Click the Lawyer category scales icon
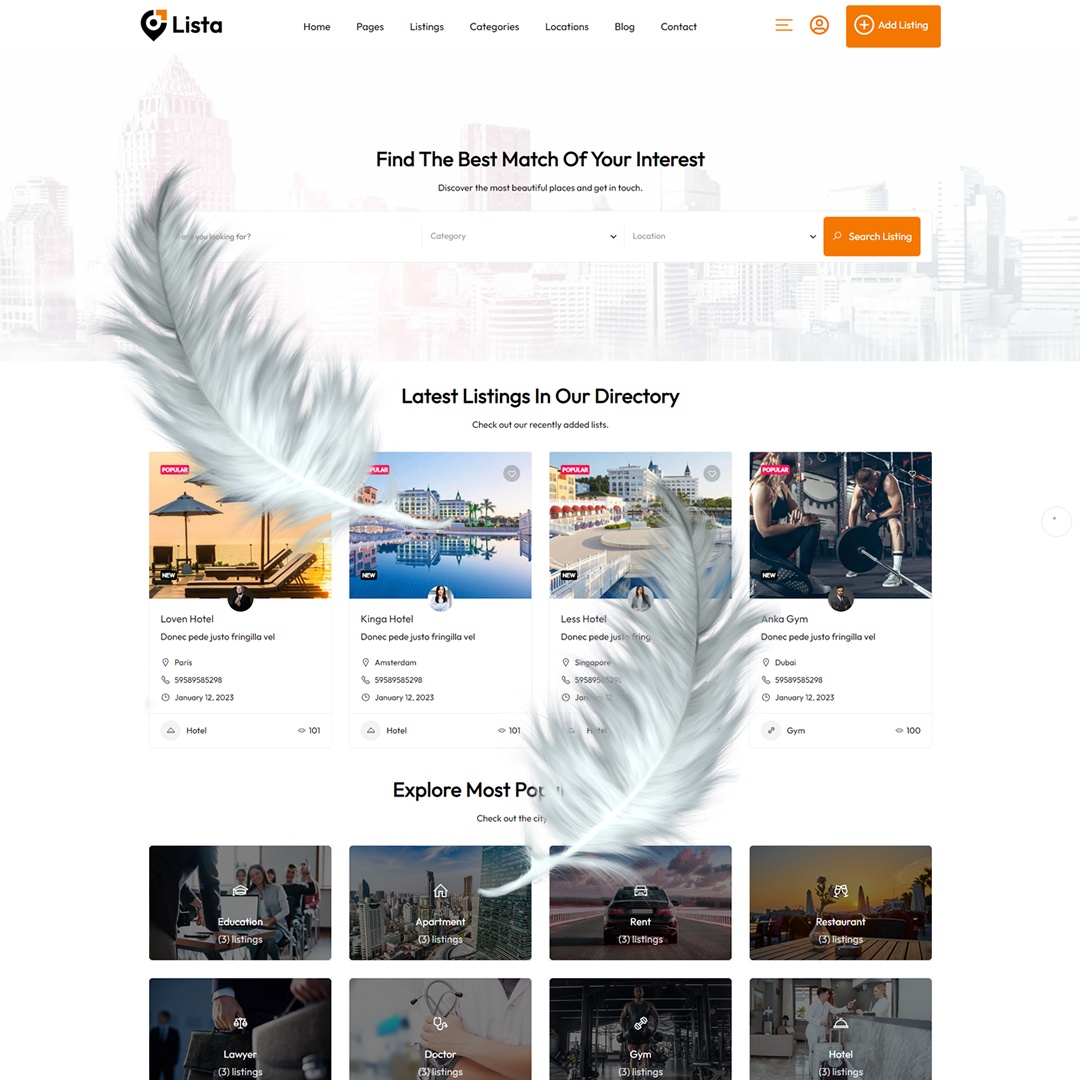1080x1080 pixels. click(x=240, y=1023)
